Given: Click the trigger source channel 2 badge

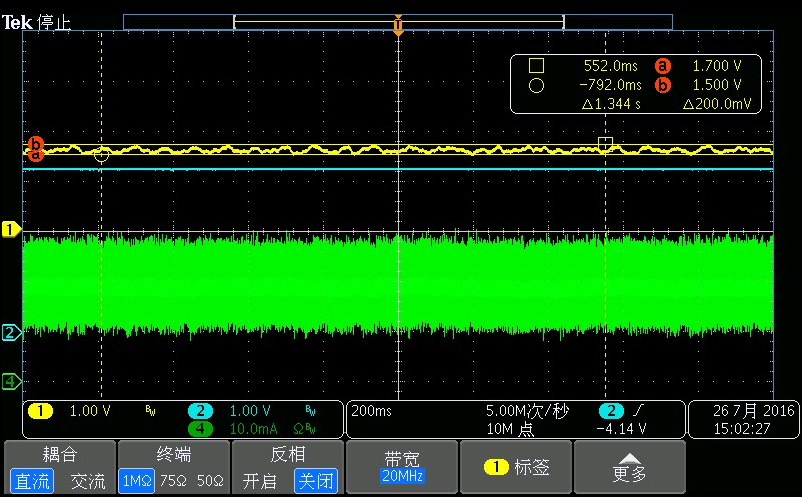Looking at the screenshot, I should 611,411.
